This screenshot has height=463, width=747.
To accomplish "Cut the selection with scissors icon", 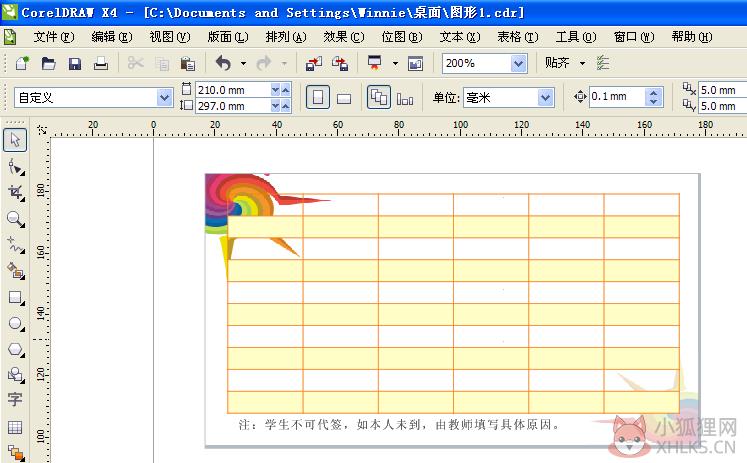I will click(x=136, y=63).
